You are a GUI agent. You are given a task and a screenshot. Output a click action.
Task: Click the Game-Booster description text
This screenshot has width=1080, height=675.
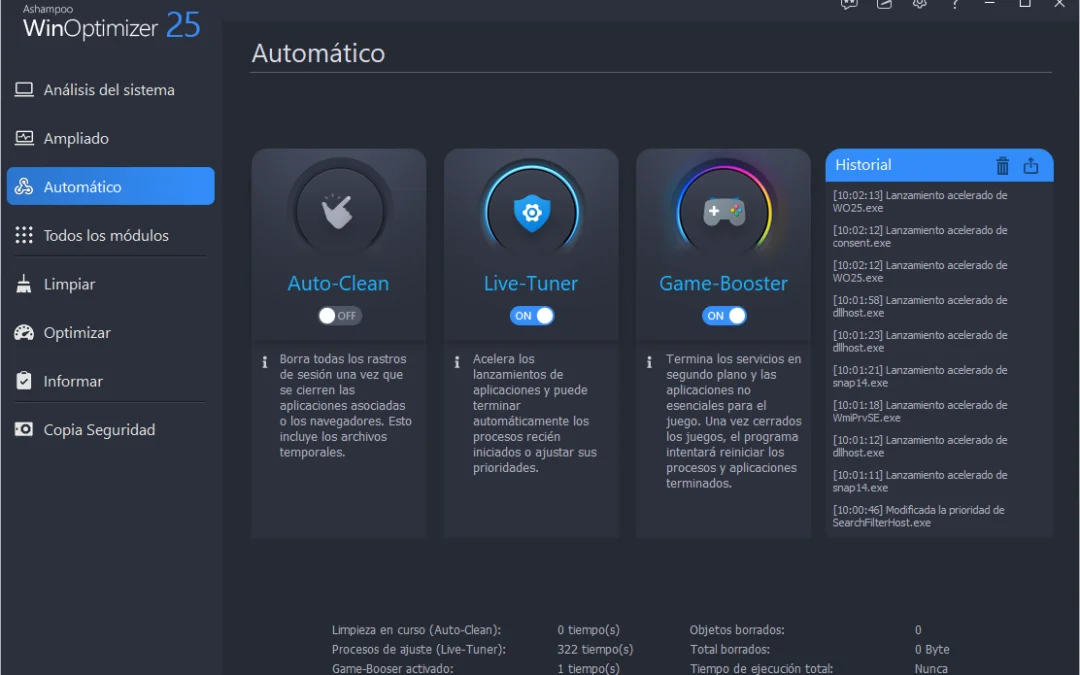(734, 421)
